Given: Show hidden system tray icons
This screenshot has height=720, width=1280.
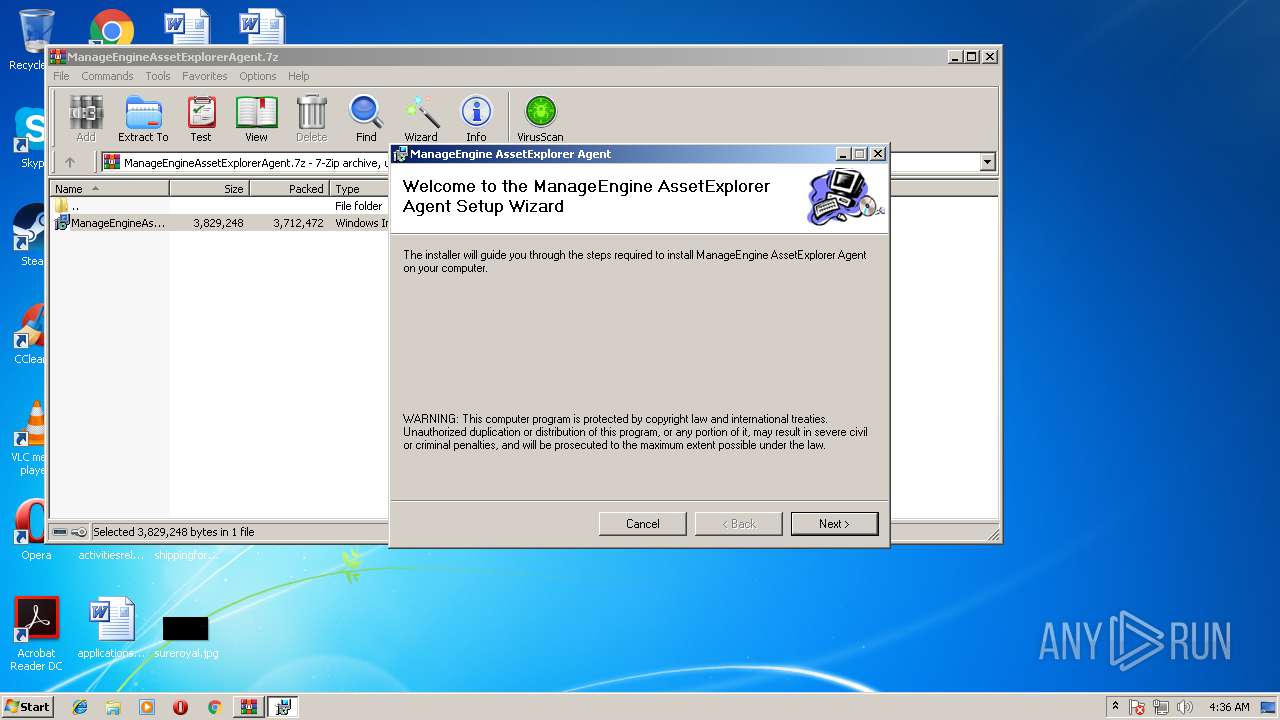Looking at the screenshot, I should click(1115, 707).
